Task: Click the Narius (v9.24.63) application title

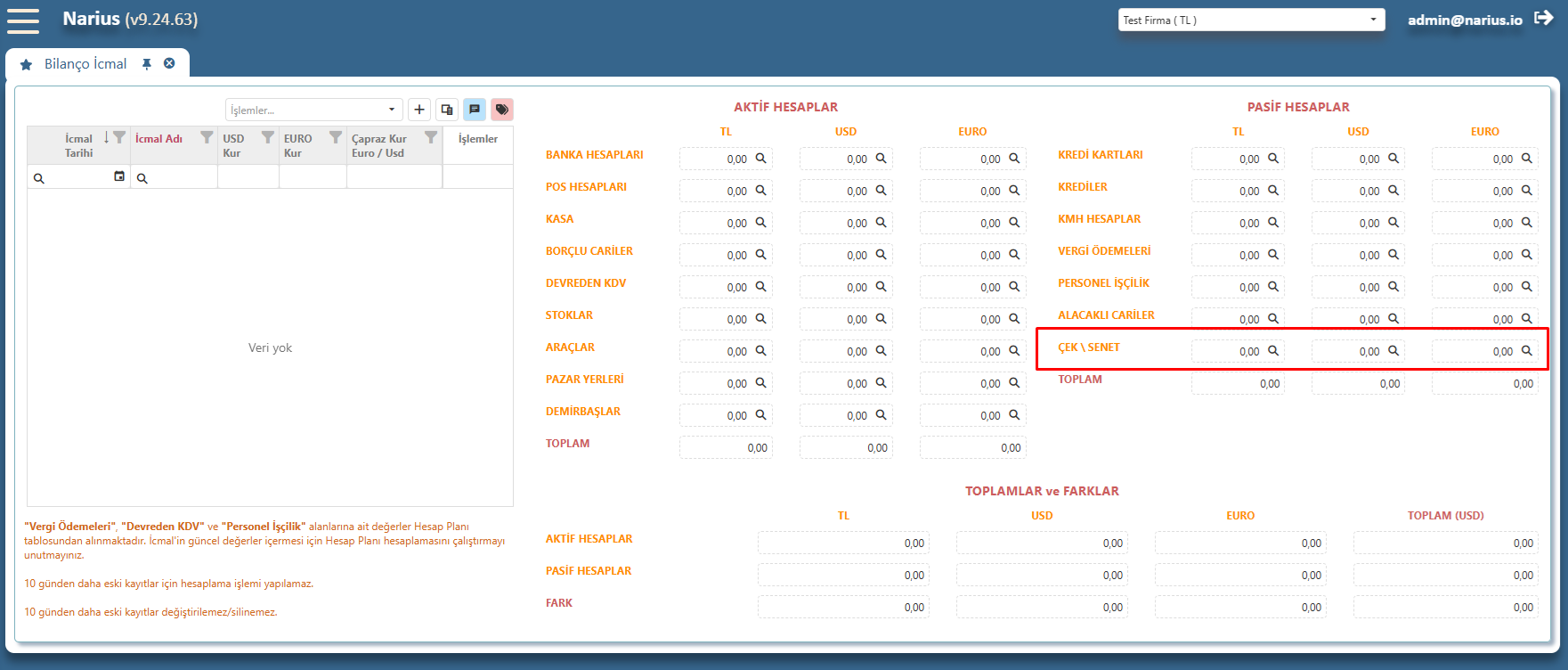Action: [x=130, y=19]
